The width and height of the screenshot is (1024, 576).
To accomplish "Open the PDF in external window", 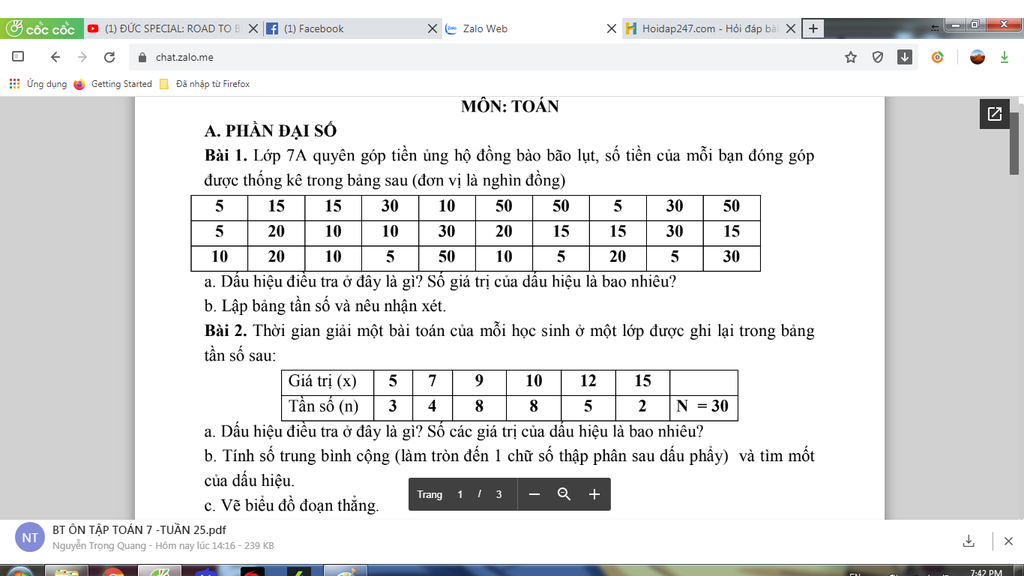I will click(x=994, y=114).
